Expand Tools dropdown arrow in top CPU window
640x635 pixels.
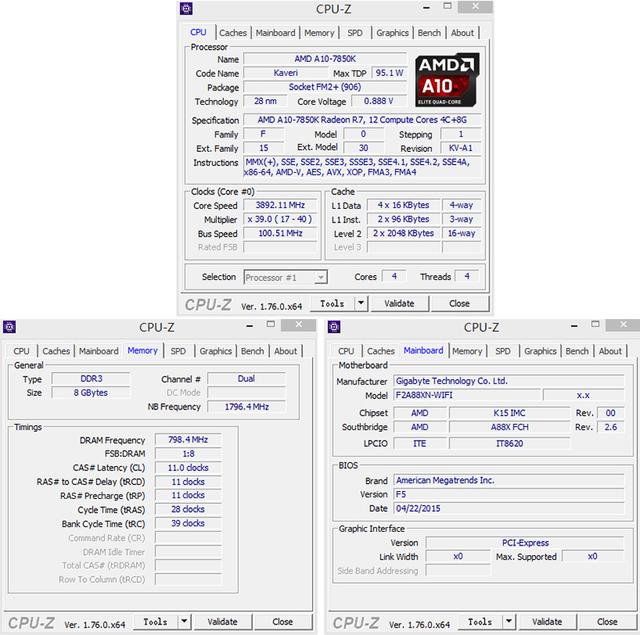(x=361, y=303)
